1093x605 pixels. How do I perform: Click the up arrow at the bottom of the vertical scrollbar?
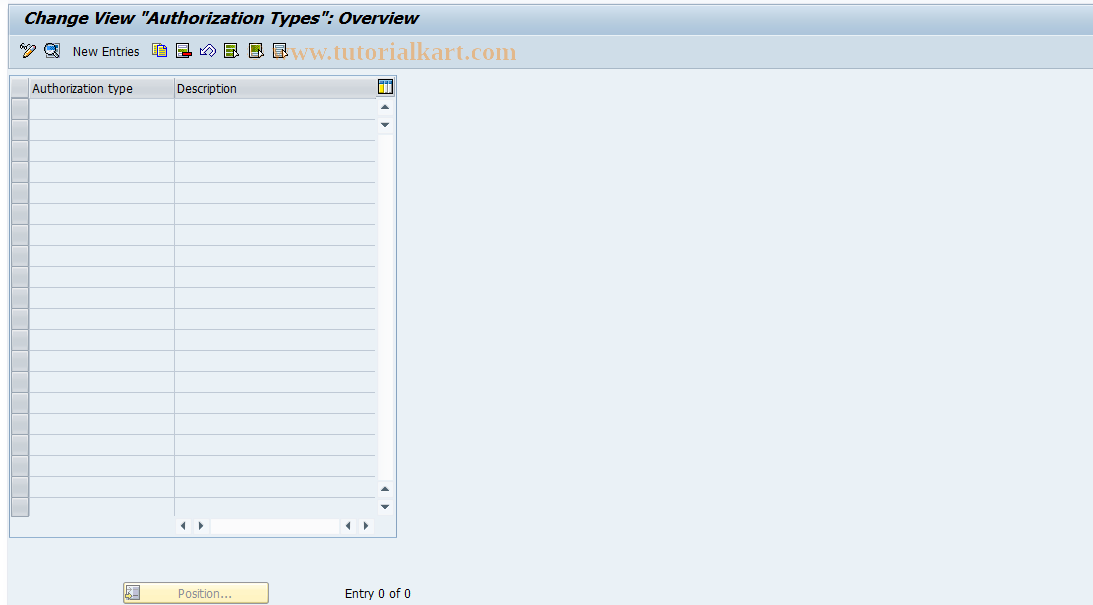point(385,489)
